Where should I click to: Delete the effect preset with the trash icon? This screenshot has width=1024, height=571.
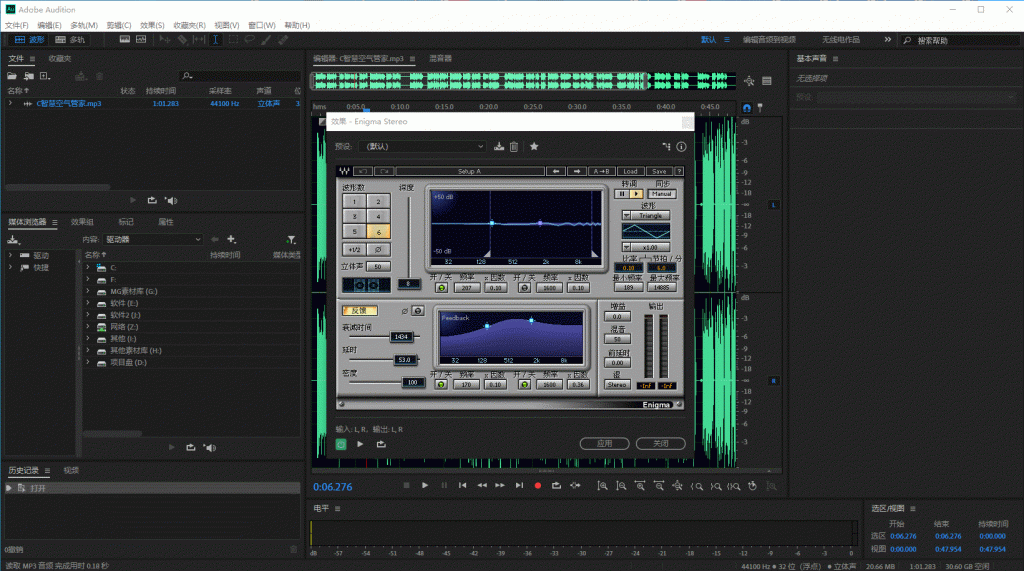tap(514, 146)
